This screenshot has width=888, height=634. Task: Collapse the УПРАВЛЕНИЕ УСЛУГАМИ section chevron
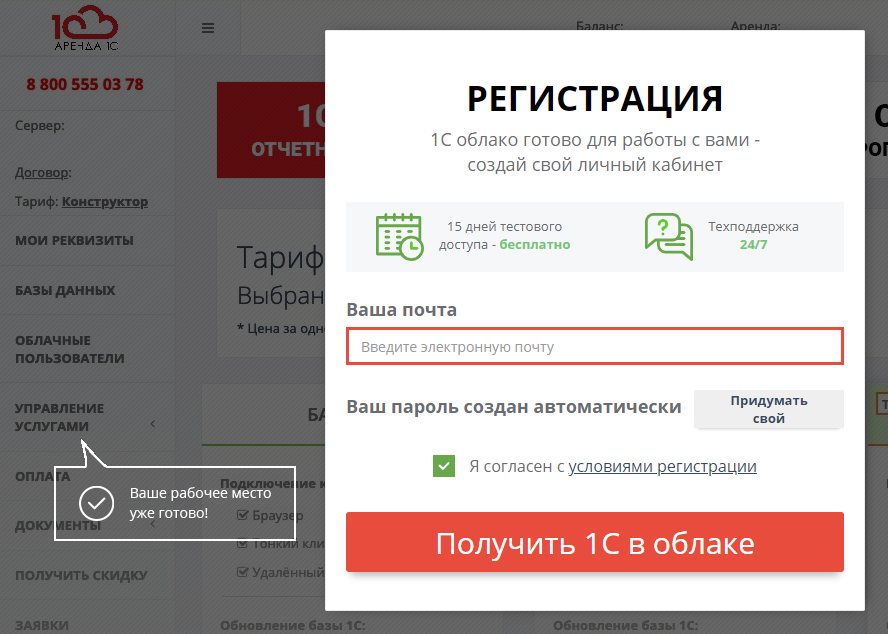click(x=152, y=423)
